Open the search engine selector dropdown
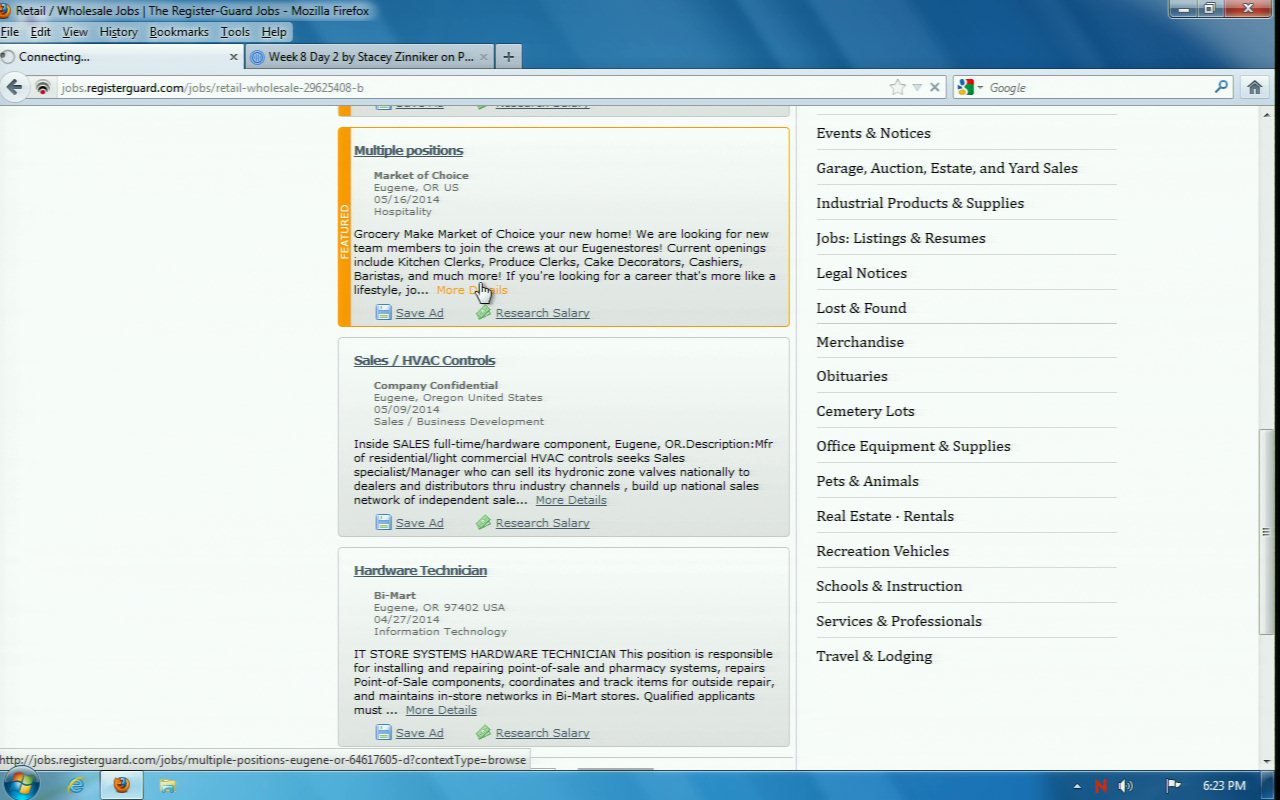Image resolution: width=1280 pixels, height=800 pixels. pyautogui.click(x=970, y=87)
